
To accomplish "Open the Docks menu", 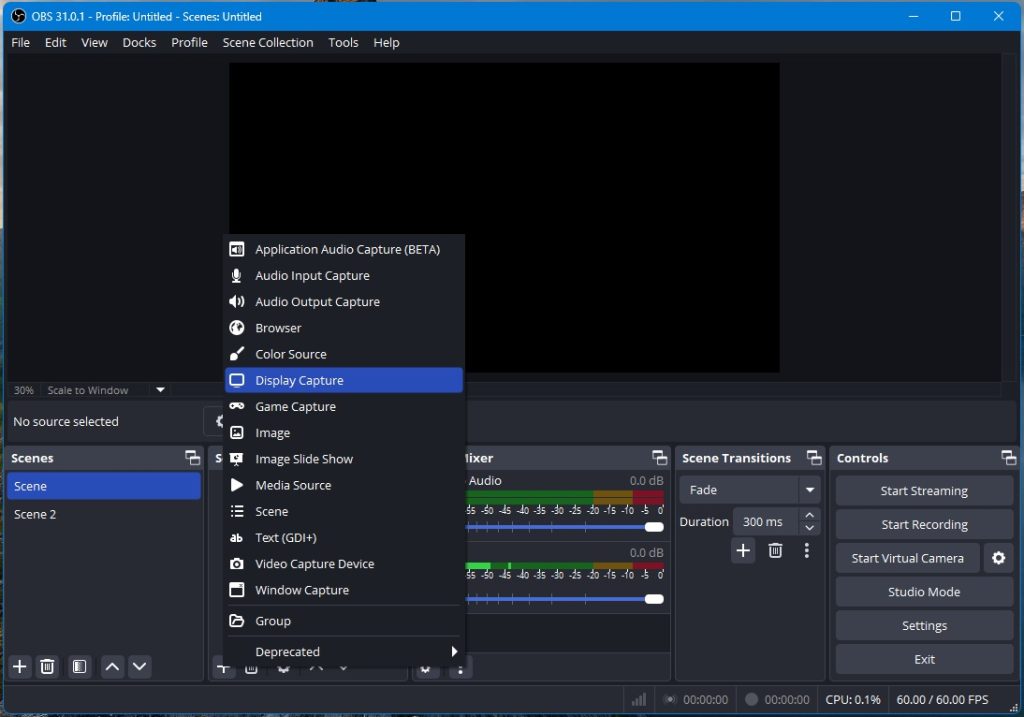I will [139, 42].
